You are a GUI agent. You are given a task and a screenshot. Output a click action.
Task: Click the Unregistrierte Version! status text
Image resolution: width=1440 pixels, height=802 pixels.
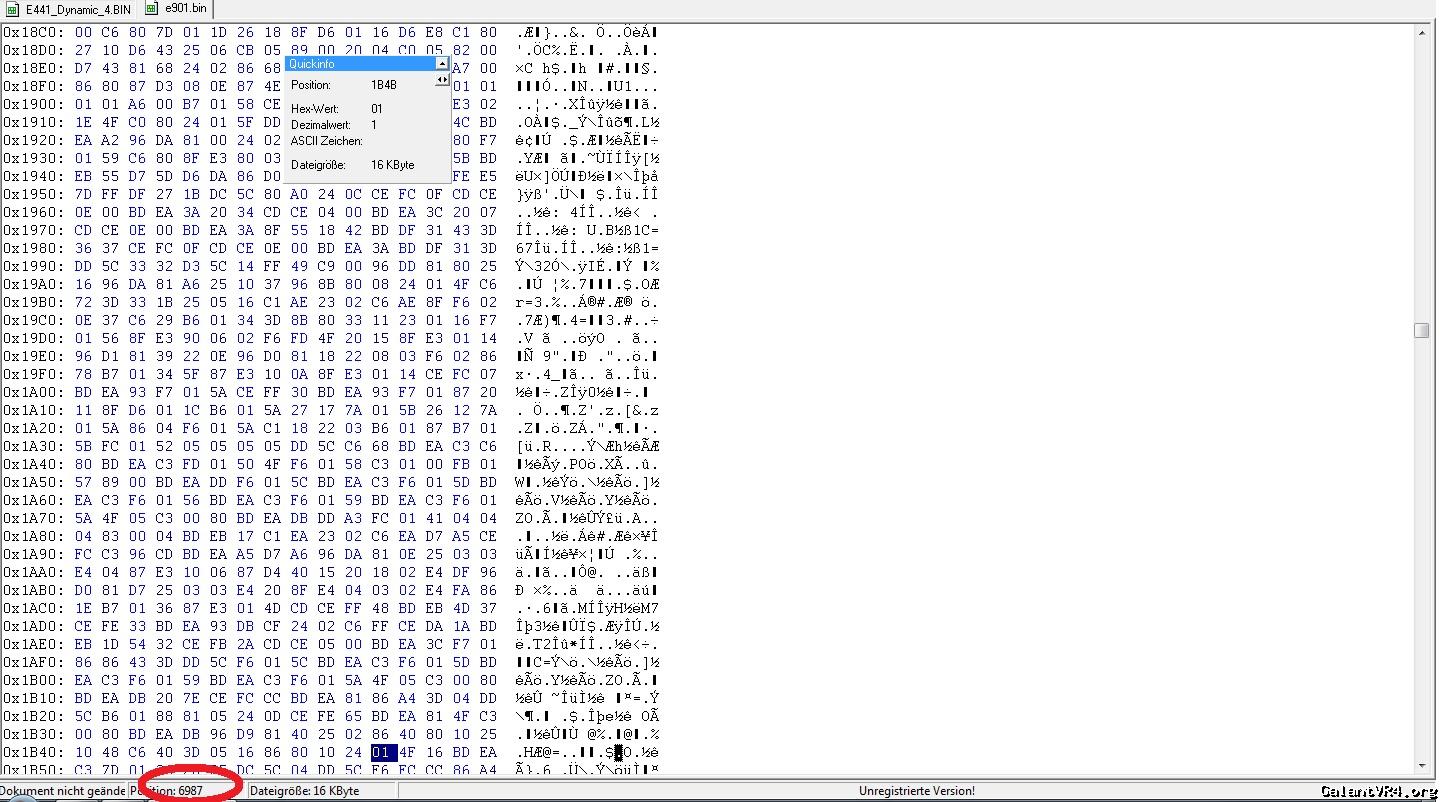[x=916, y=790]
